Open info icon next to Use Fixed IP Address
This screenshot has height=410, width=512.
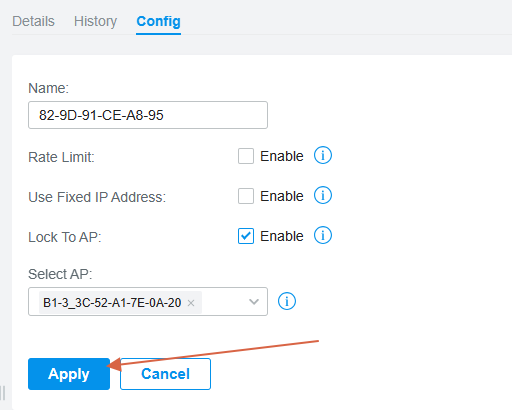coord(323,195)
